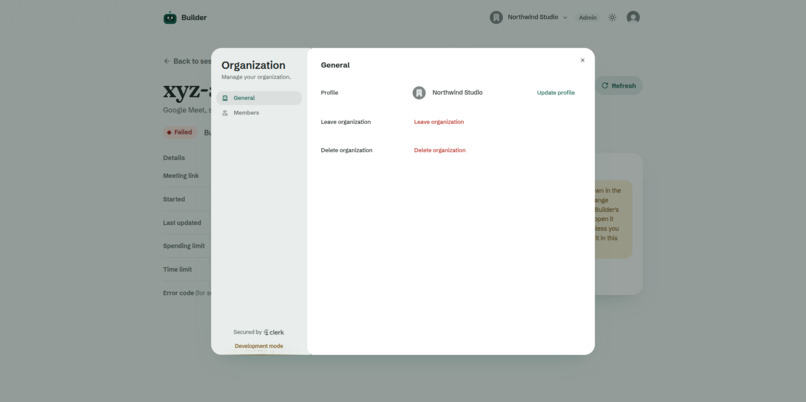Click the Failed status badge

(x=180, y=132)
